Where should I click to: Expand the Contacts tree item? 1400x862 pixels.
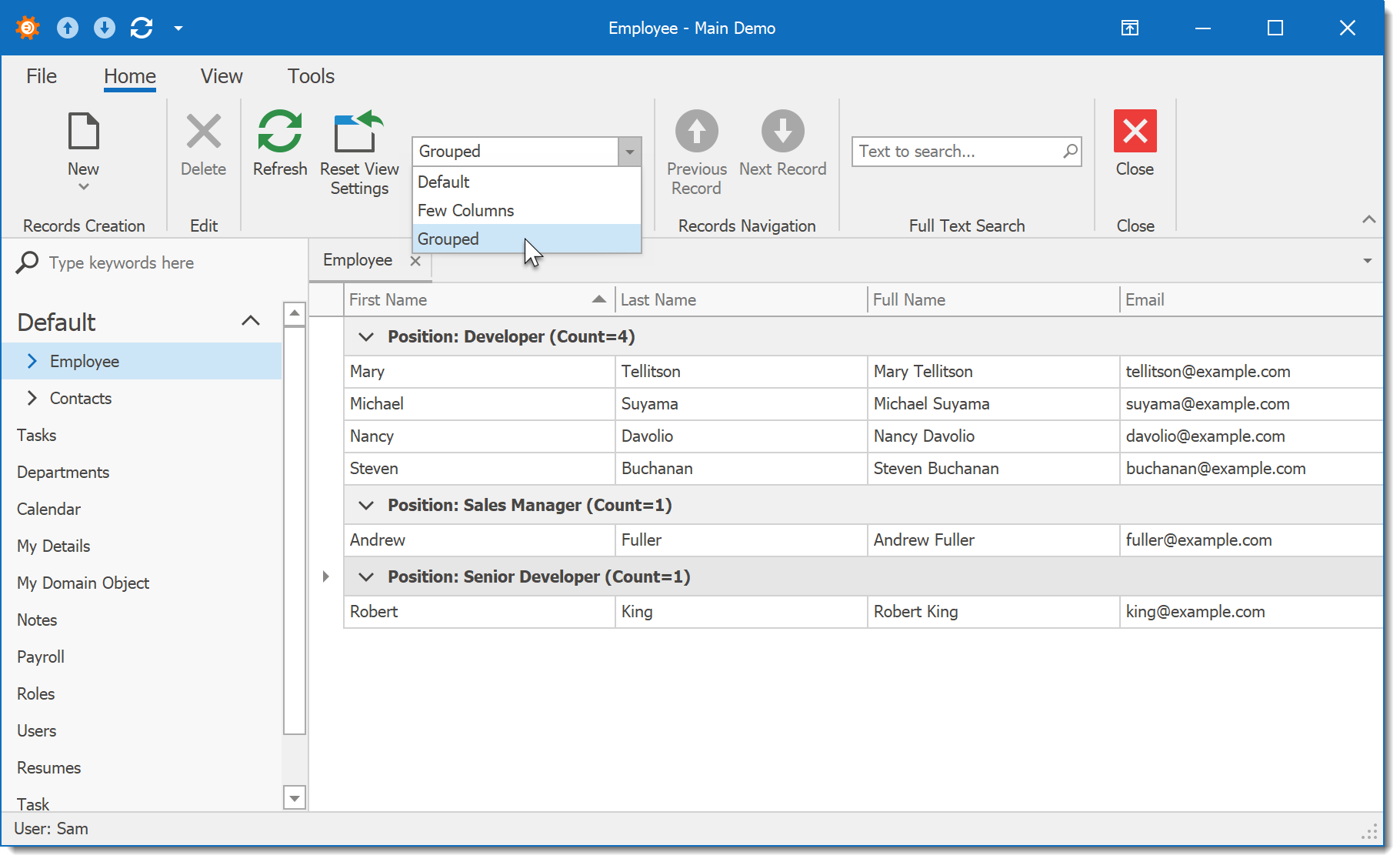pyautogui.click(x=32, y=398)
